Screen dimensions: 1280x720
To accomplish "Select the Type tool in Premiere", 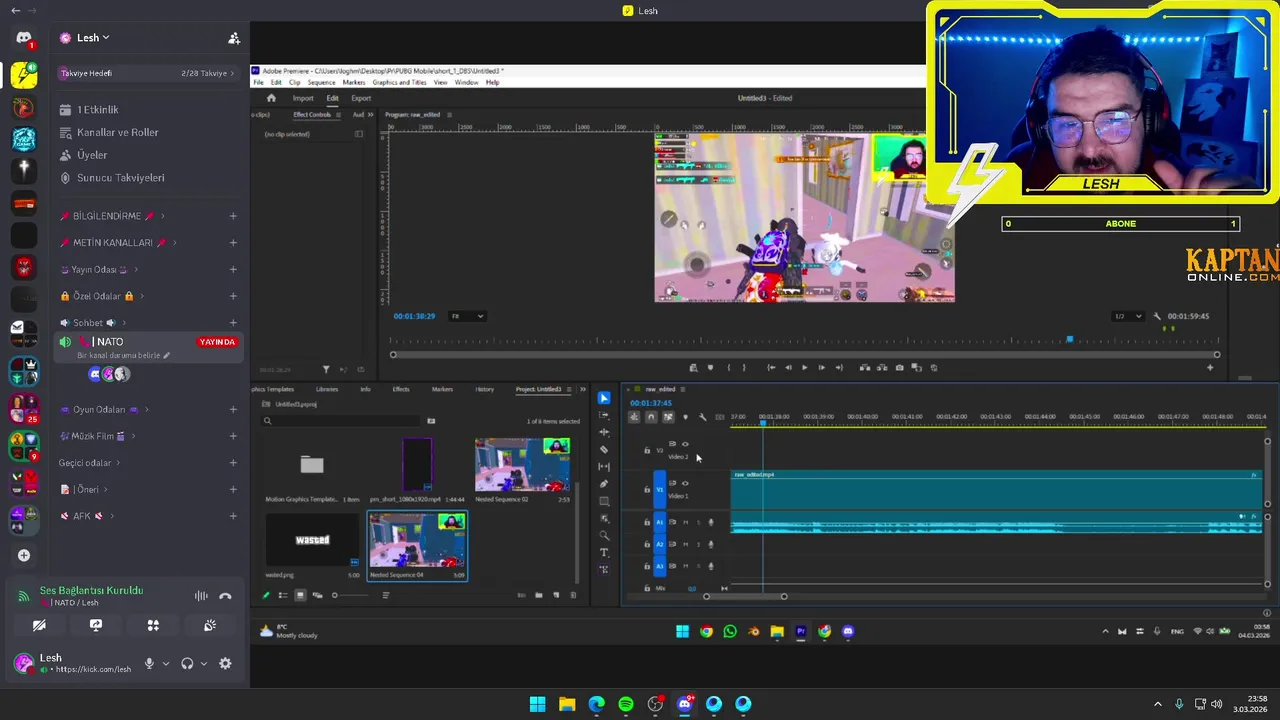I will point(604,552).
